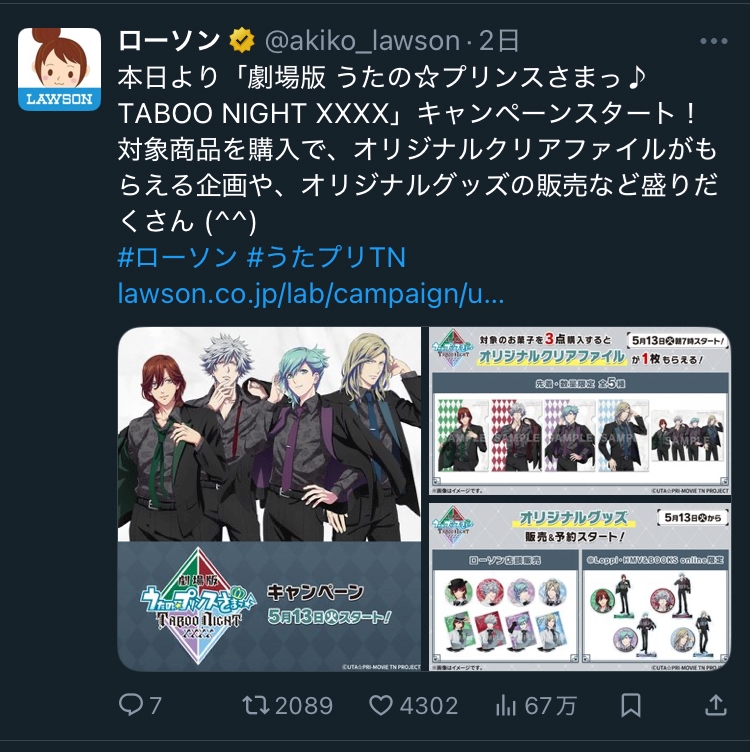The image size is (750, 752).
Task: Click the ローソン display name
Action: [x=169, y=41]
